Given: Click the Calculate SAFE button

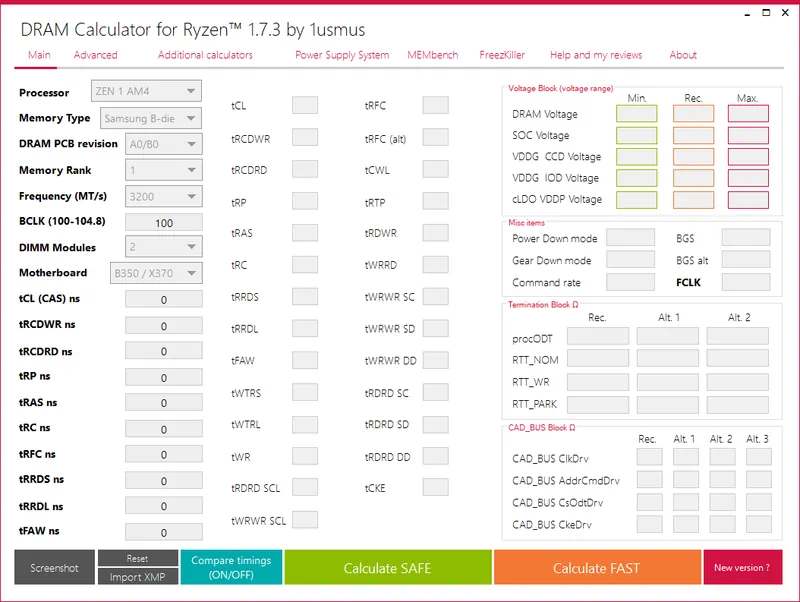Looking at the screenshot, I should tap(388, 567).
